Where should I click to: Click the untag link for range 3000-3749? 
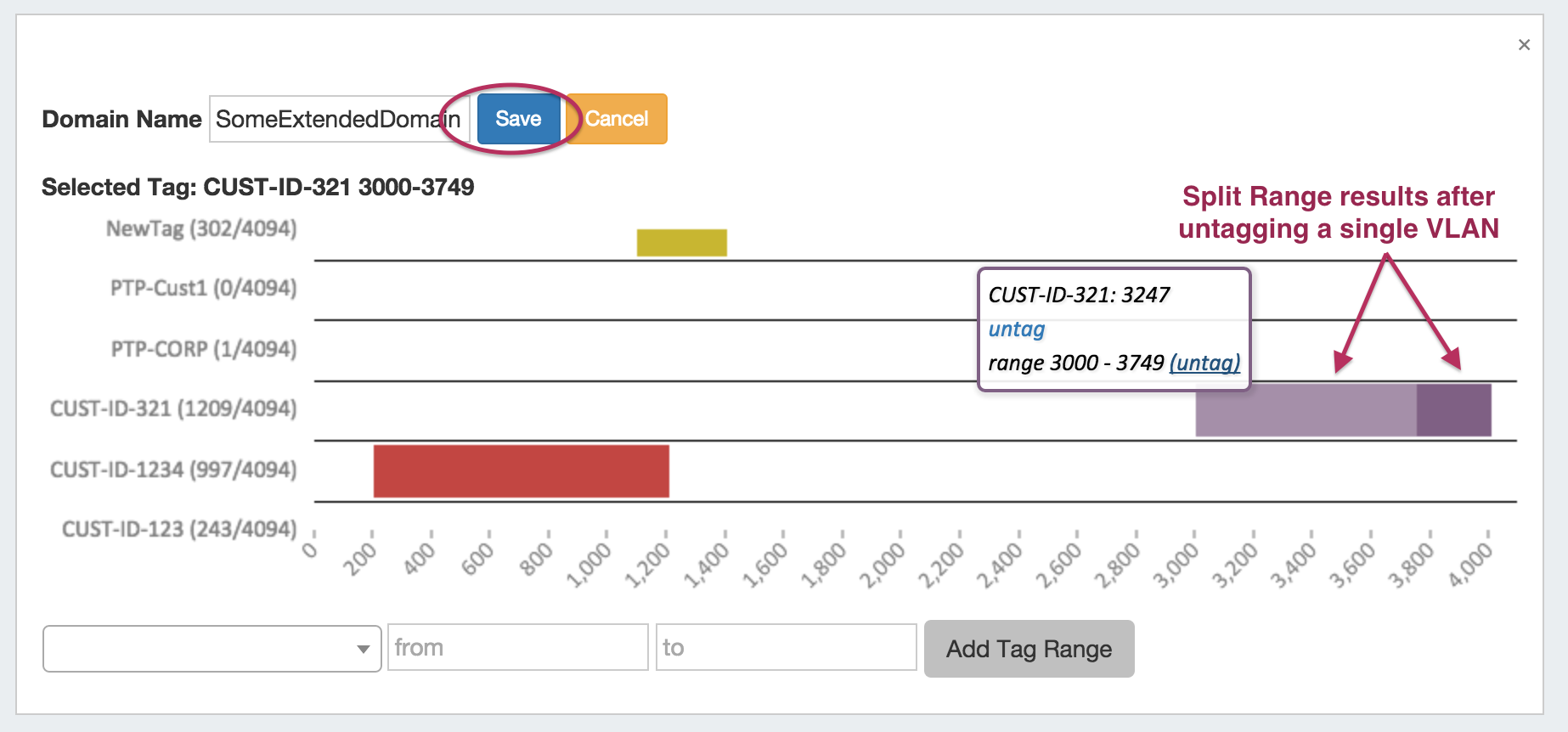[x=1204, y=363]
